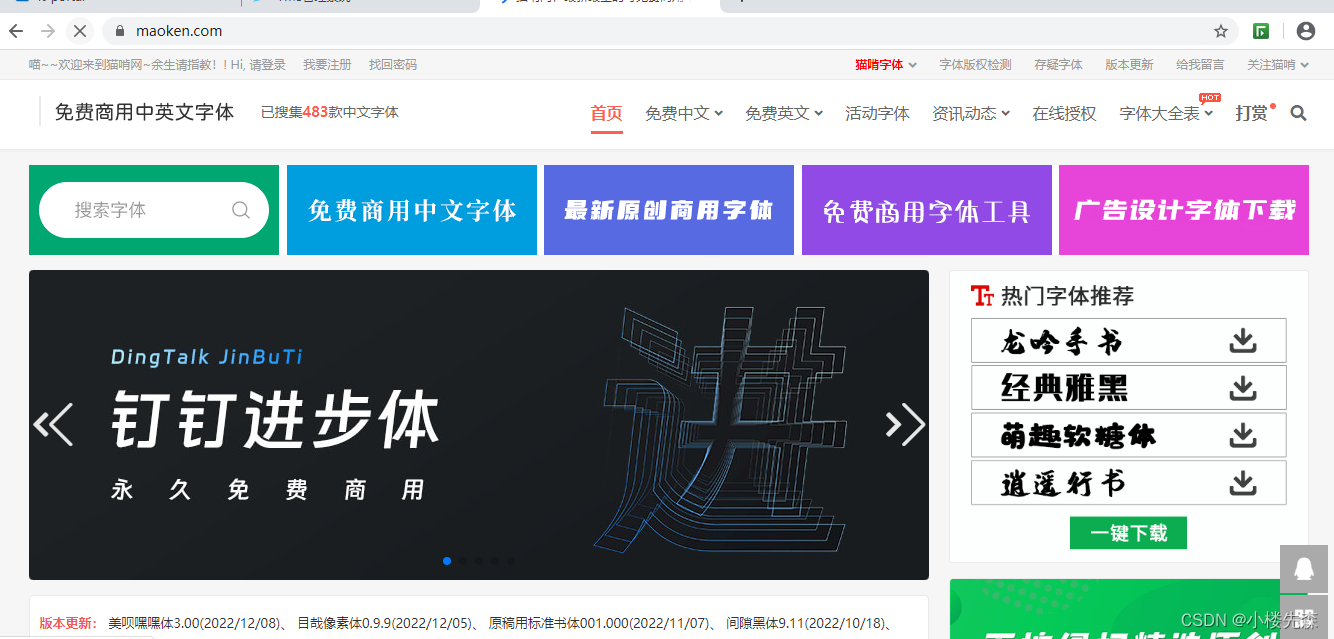Open the 免费商用中文字体 blue banner
This screenshot has width=1334, height=639.
click(x=412, y=210)
